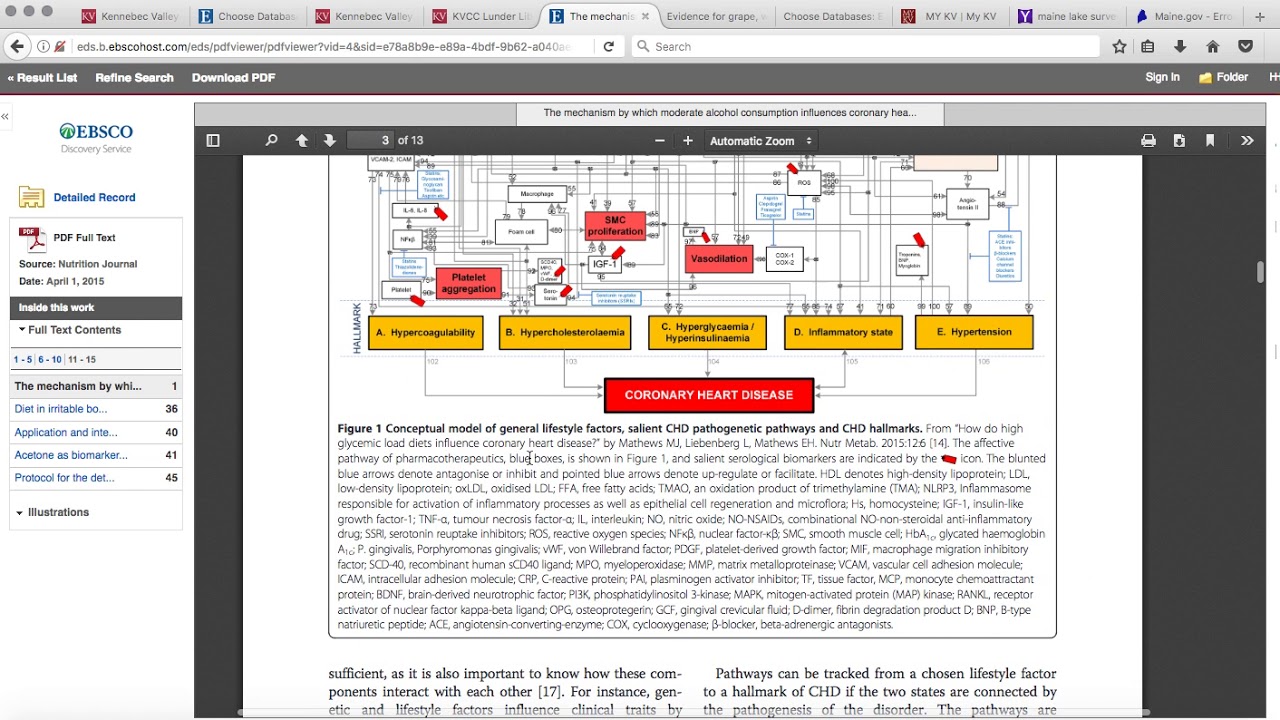This screenshot has height=720, width=1280.
Task: Zoom out of the PDF
Action: [x=659, y=141]
